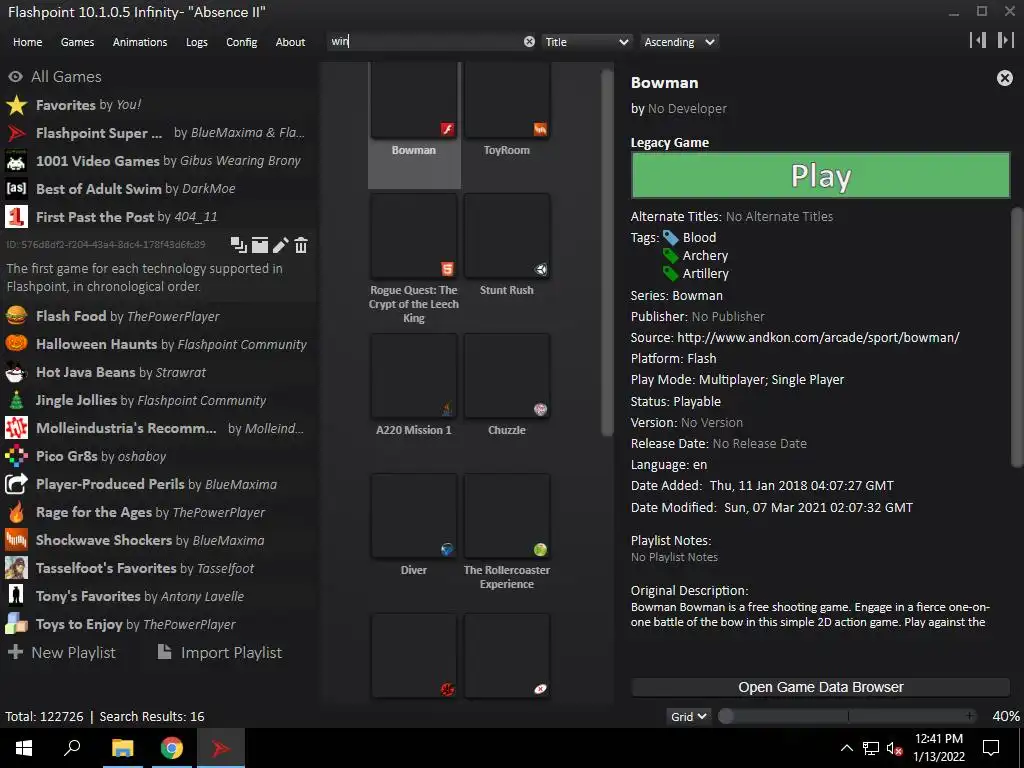Open Google Chrome from taskbar

coord(172,748)
